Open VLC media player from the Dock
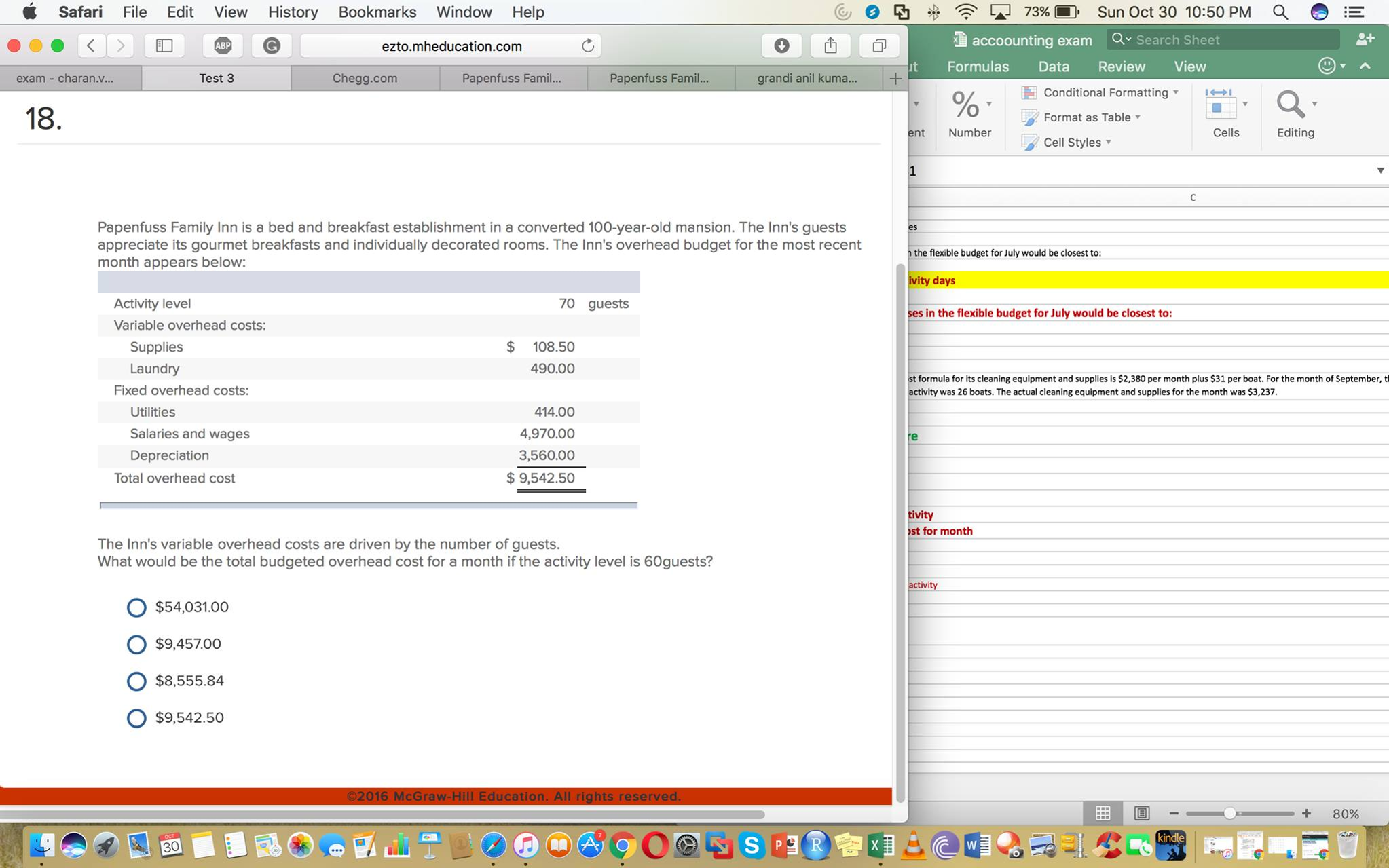Image resolution: width=1389 pixels, height=868 pixels. click(914, 846)
